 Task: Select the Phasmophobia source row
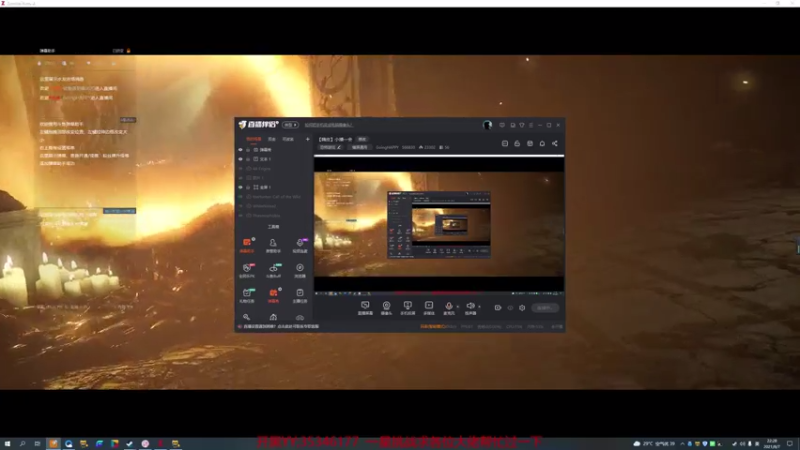pyautogui.click(x=273, y=215)
